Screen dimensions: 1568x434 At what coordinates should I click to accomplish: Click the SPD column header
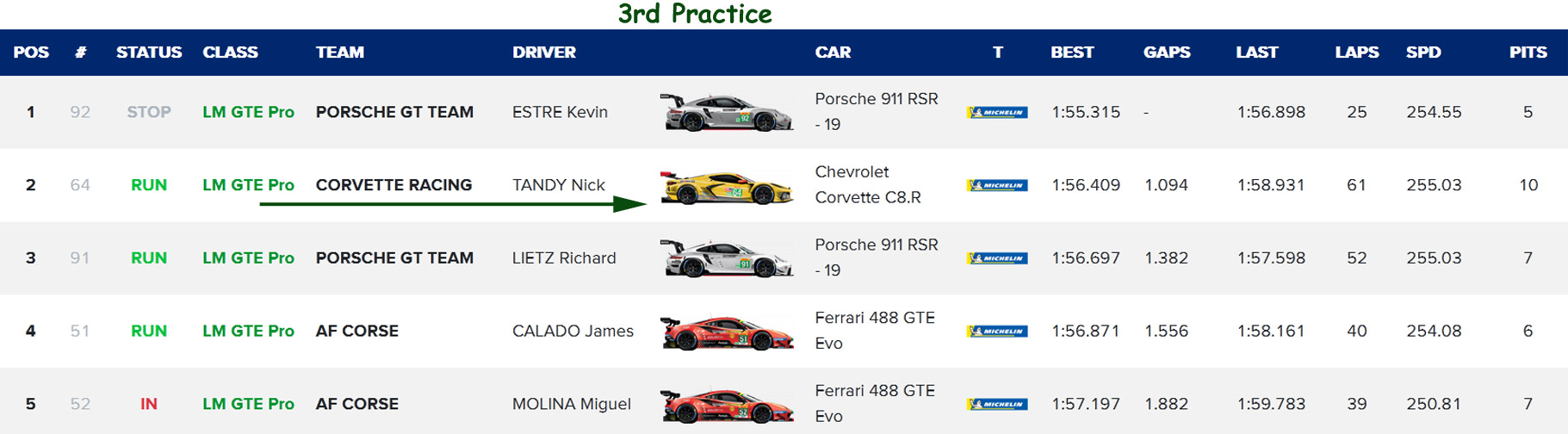coord(1422,53)
